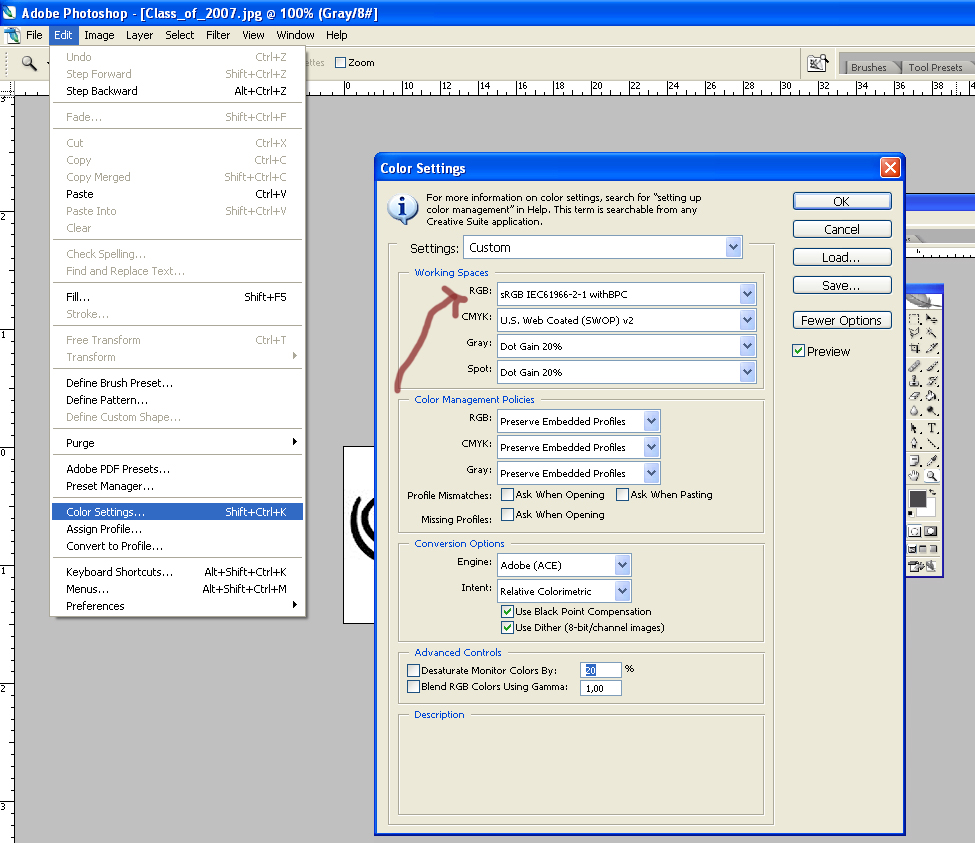Select the Eyedropper tool in toolbox
975x843 pixels.
931,461
